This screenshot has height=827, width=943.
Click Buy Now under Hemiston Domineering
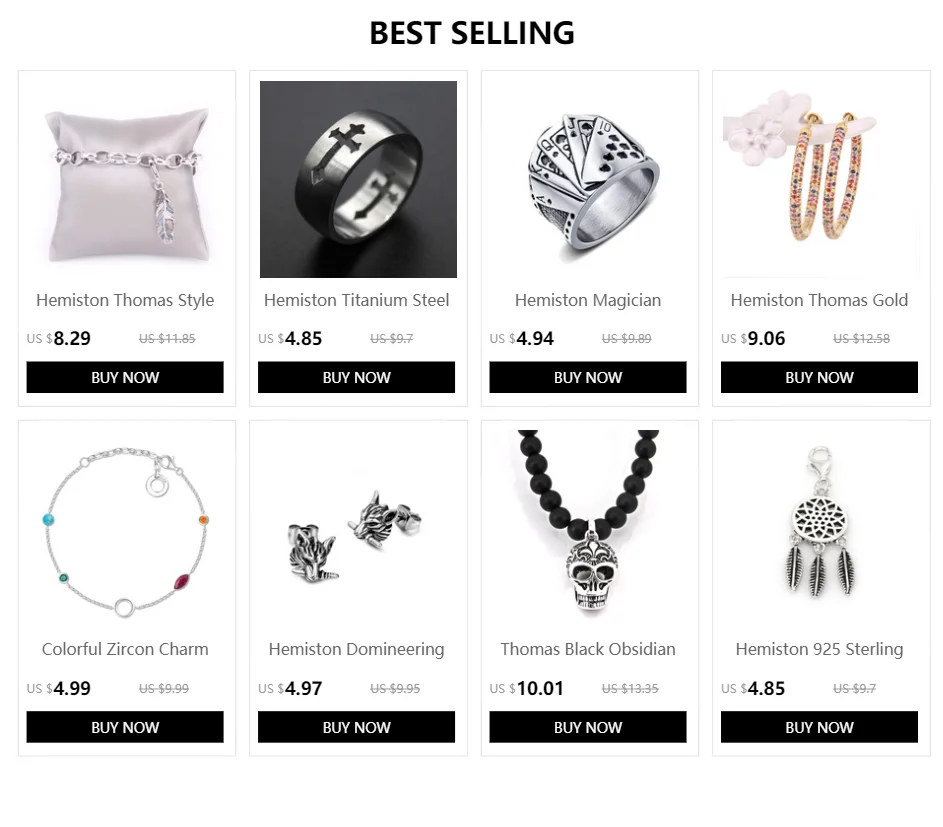pos(357,727)
